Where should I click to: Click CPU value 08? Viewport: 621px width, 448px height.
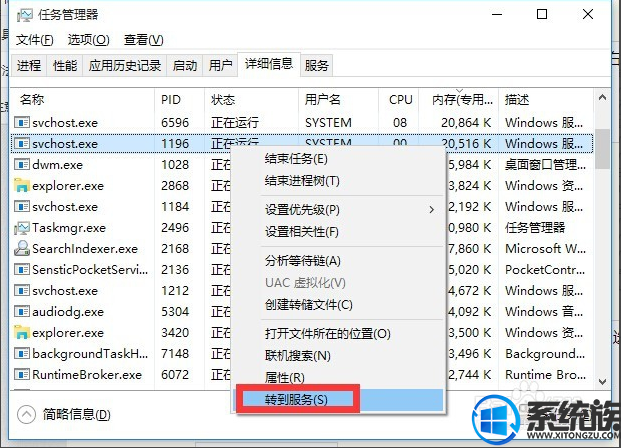pyautogui.click(x=400, y=123)
